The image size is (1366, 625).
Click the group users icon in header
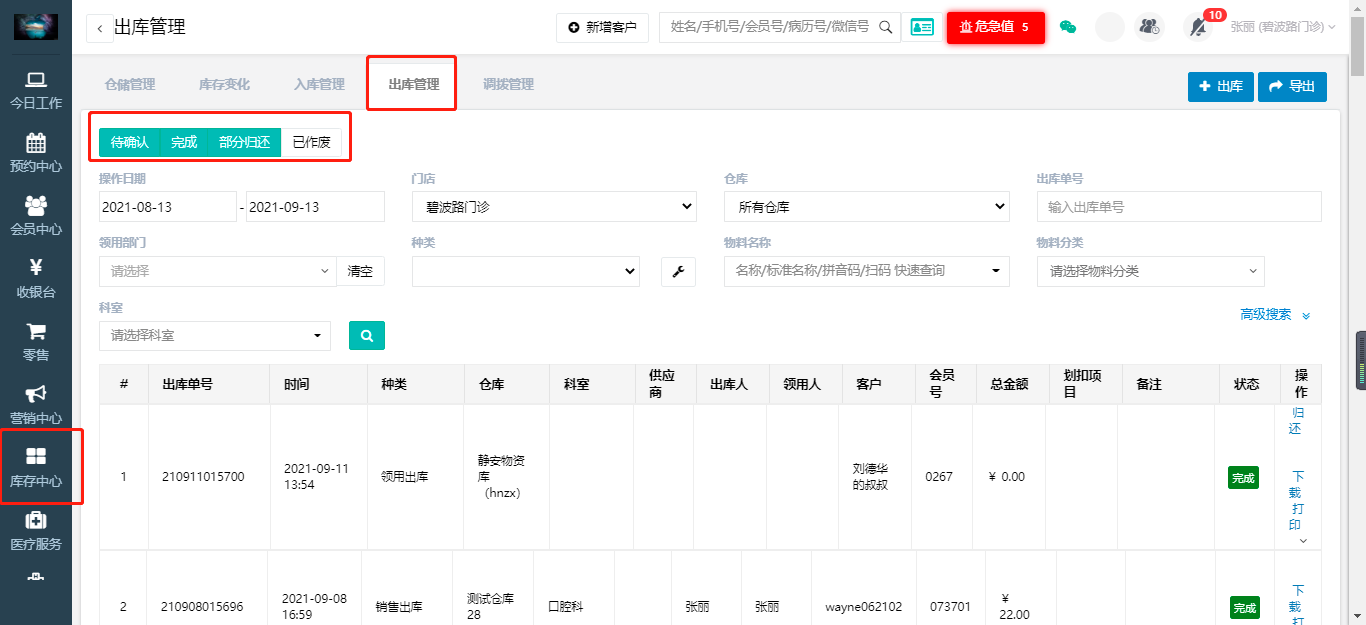(x=1150, y=27)
